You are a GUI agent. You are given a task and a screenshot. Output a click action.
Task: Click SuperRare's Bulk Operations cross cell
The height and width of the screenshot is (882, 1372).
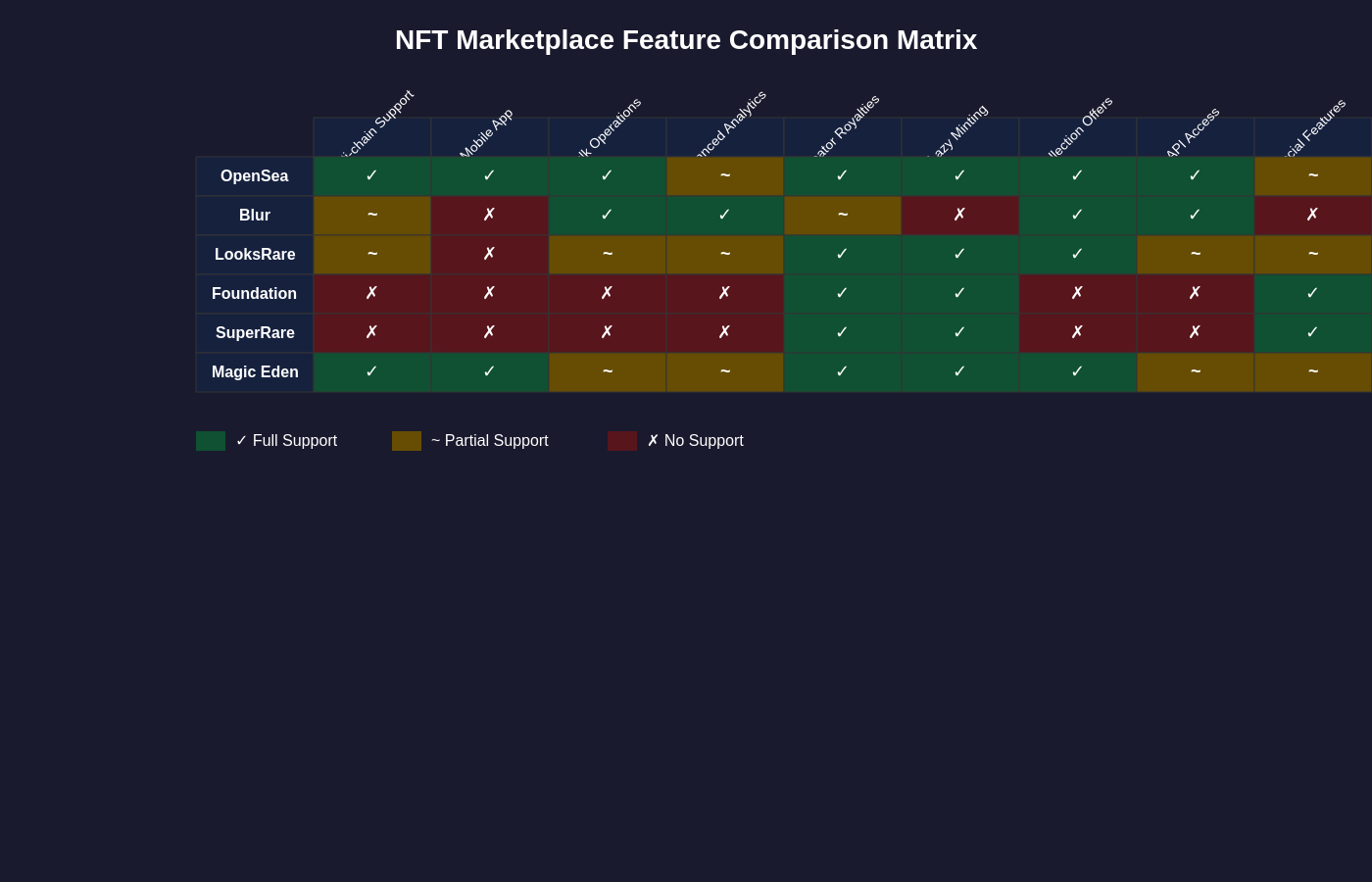608,333
